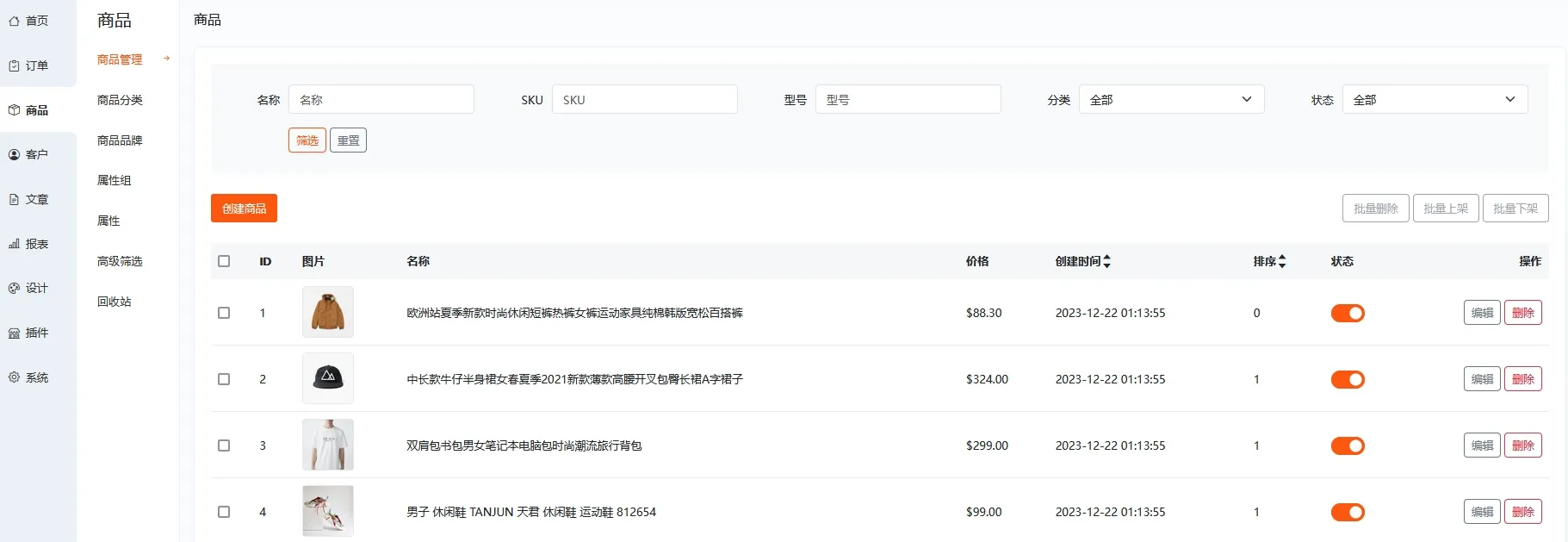Click the brown jacket product thumbnail
Viewport: 1568px width, 542px height.
328,312
